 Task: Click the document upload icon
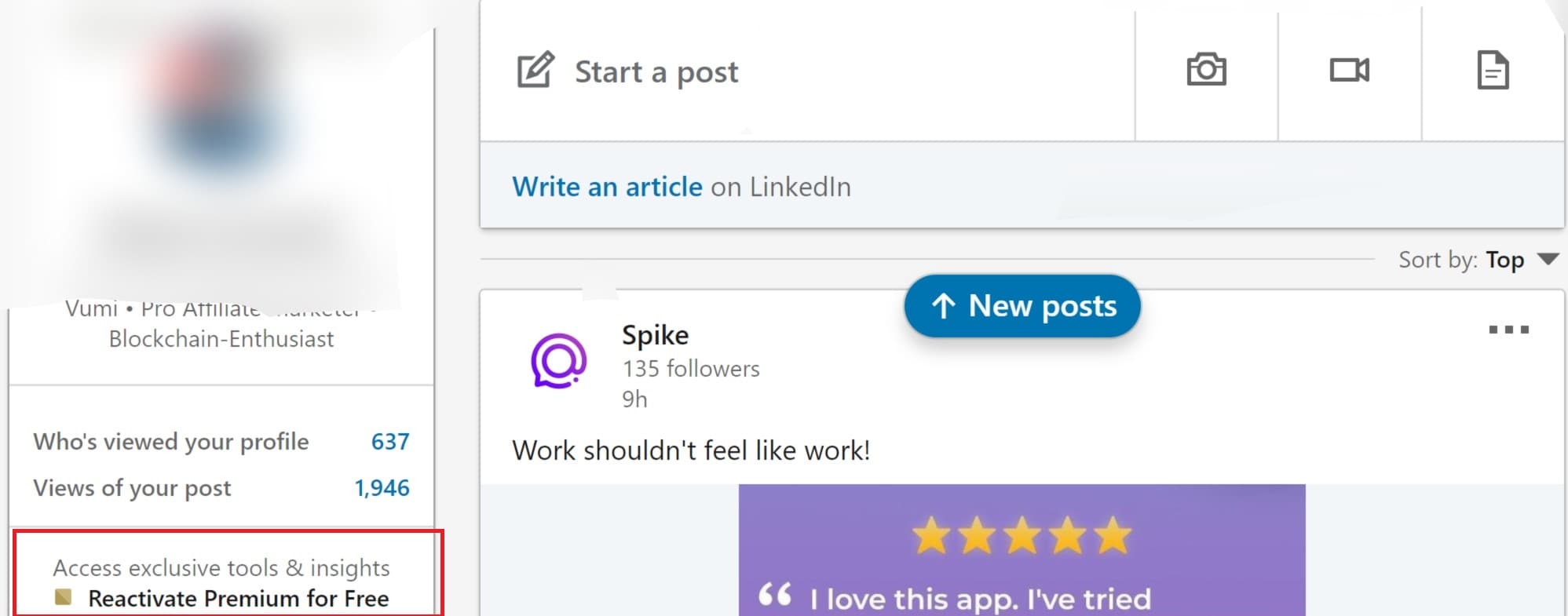click(x=1493, y=70)
